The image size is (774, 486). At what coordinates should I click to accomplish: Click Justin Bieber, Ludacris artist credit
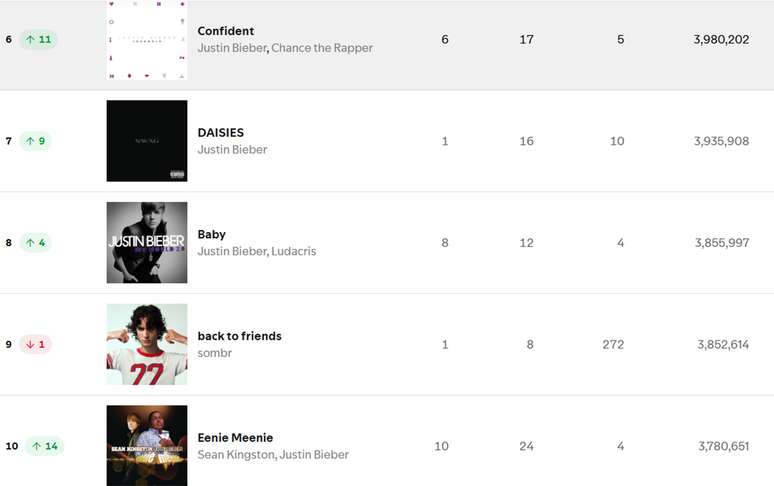click(257, 251)
